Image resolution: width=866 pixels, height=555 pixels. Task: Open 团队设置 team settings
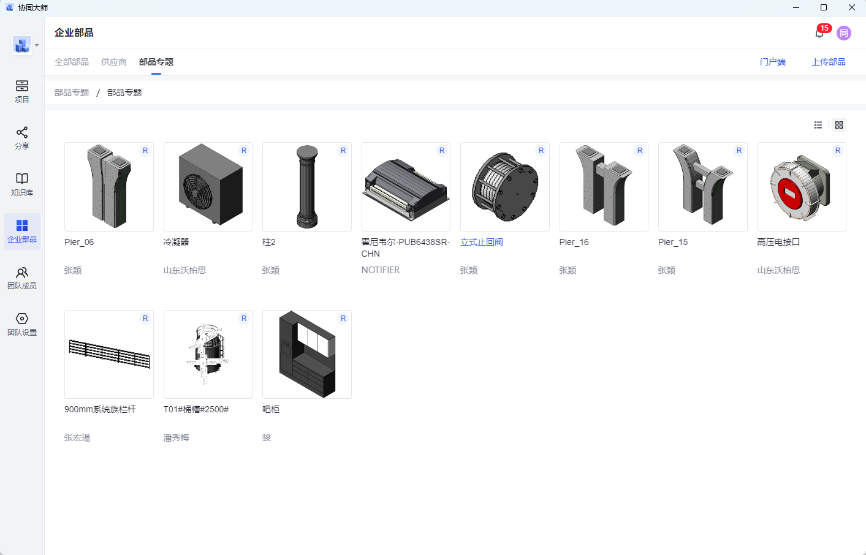click(22, 323)
